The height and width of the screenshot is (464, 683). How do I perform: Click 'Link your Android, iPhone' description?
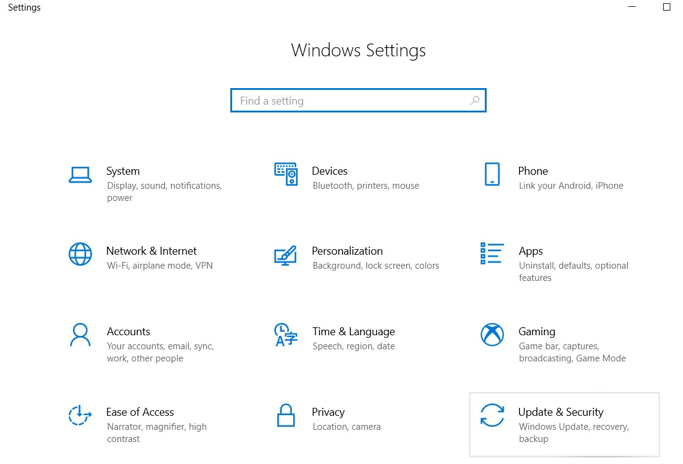click(571, 186)
